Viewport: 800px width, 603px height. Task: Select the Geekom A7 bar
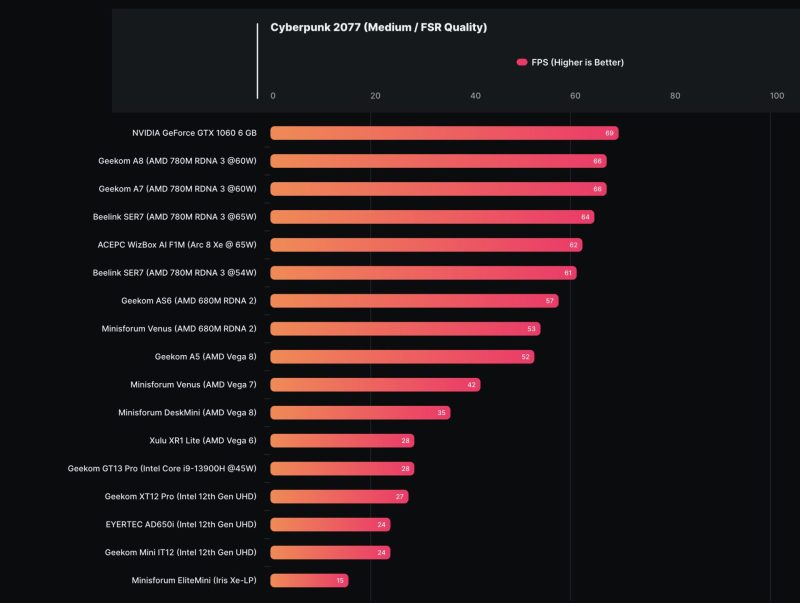click(x=438, y=189)
